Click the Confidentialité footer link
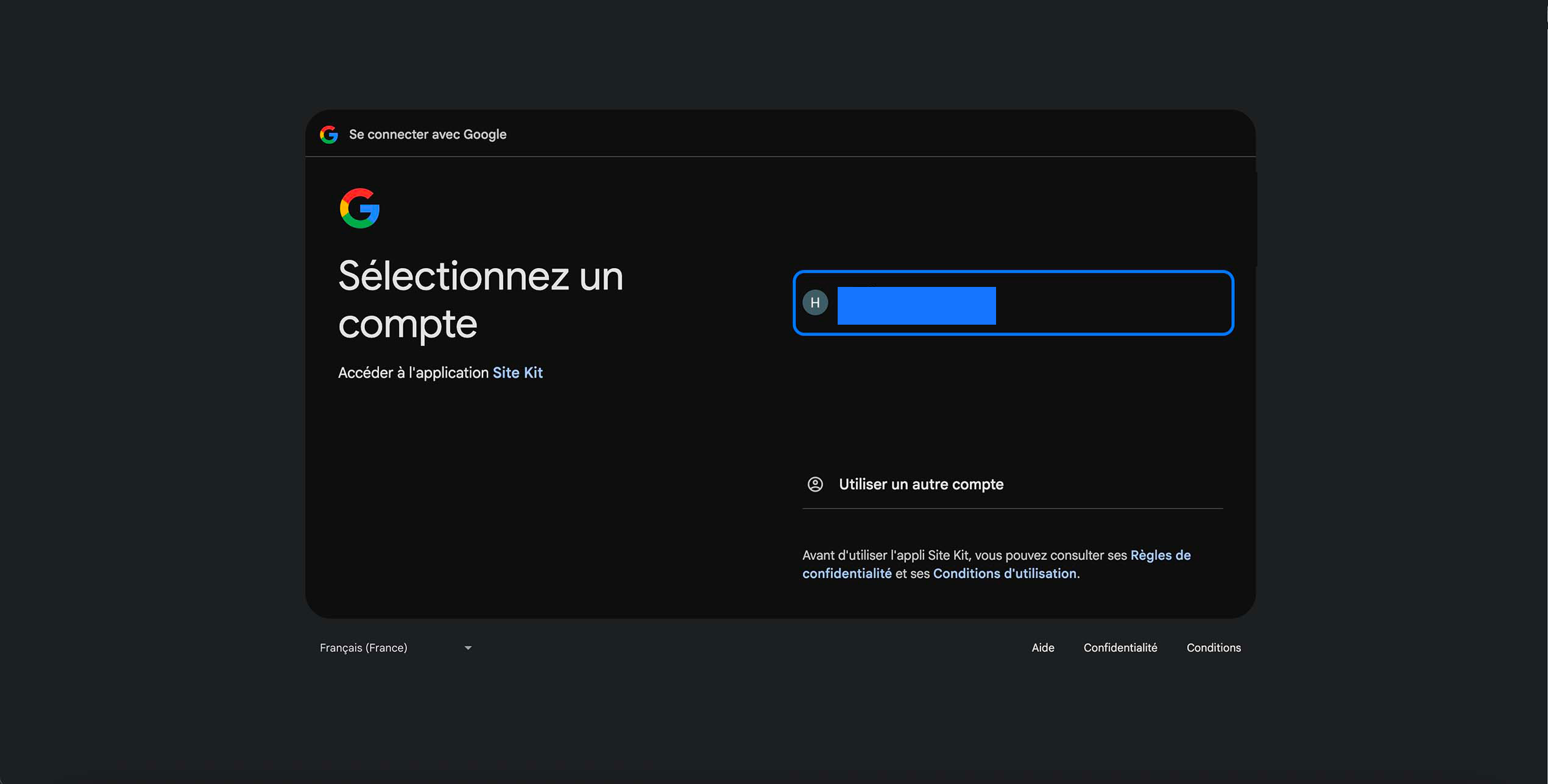 click(x=1120, y=648)
